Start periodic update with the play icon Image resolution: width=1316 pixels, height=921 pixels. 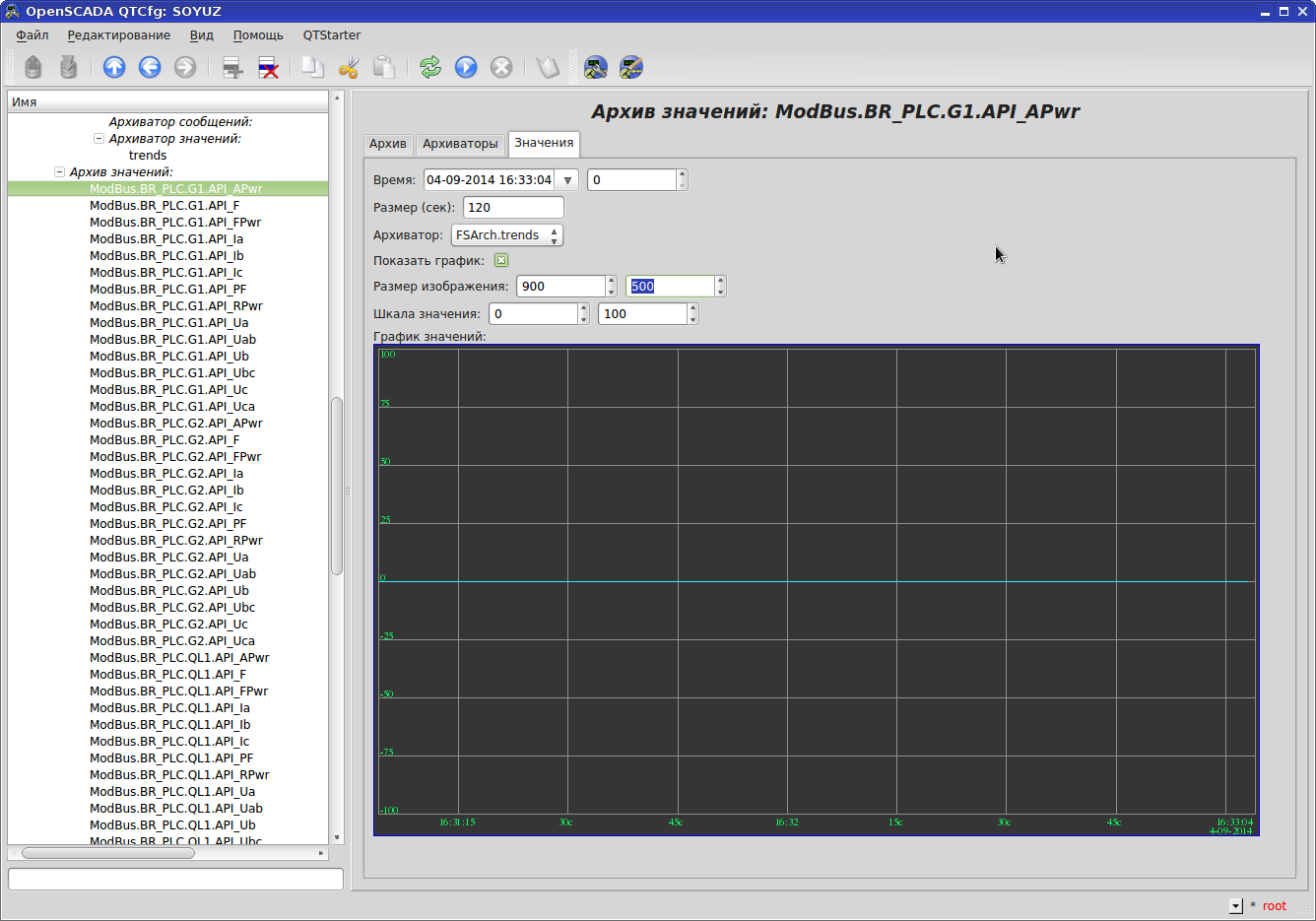[466, 67]
